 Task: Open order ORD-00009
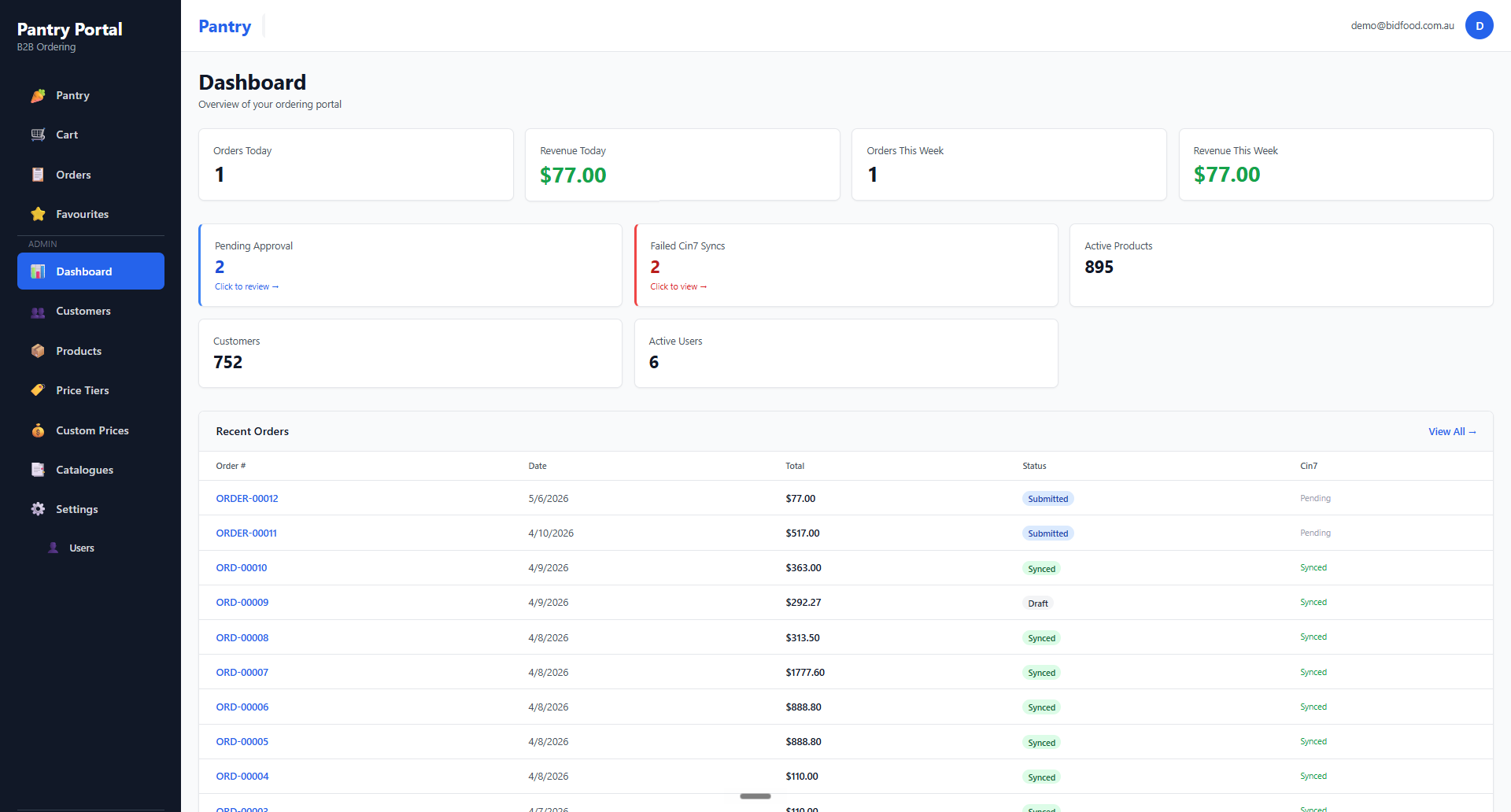242,602
